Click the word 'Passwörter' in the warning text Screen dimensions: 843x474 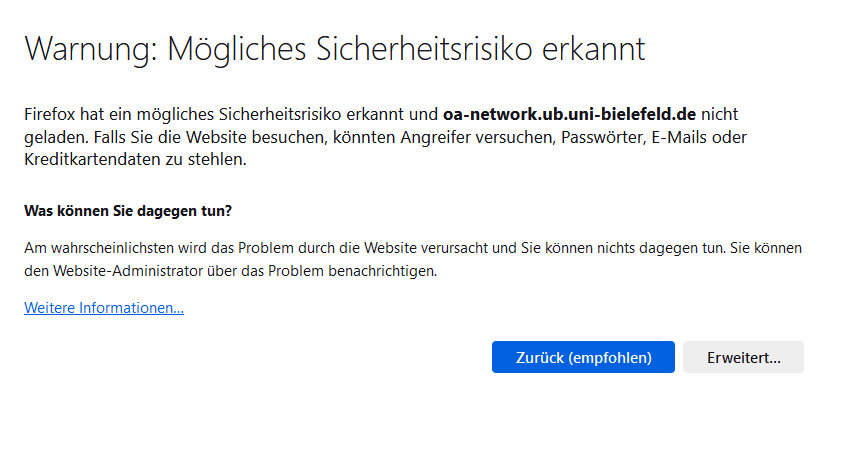click(602, 137)
